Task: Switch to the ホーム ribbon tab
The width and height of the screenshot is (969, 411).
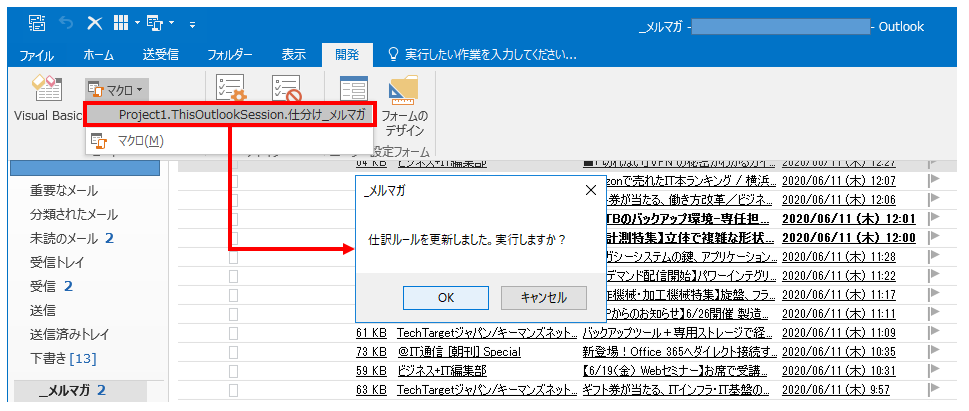Action: [98, 55]
